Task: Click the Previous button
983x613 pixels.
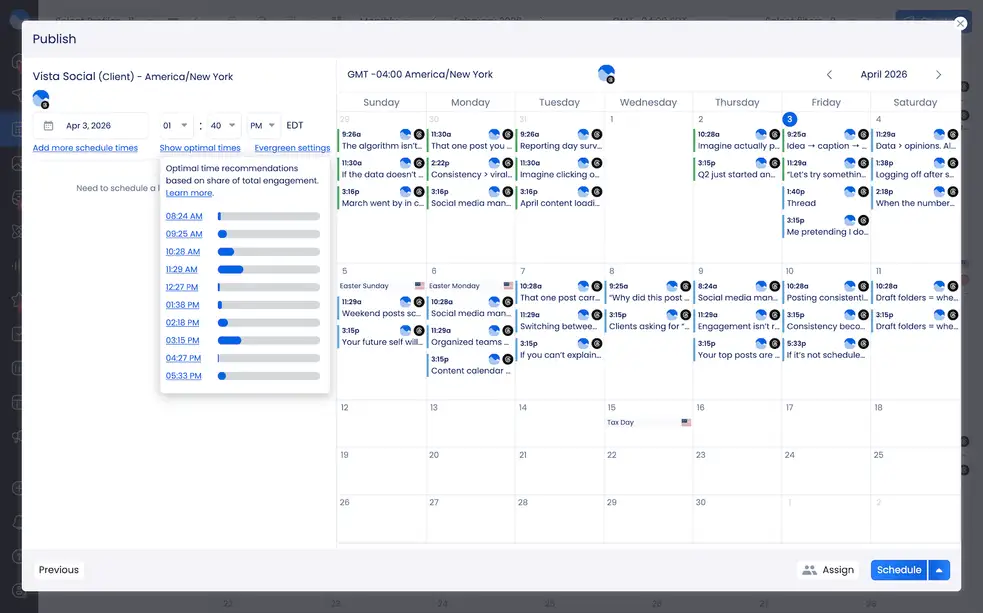Action: [x=58, y=569]
